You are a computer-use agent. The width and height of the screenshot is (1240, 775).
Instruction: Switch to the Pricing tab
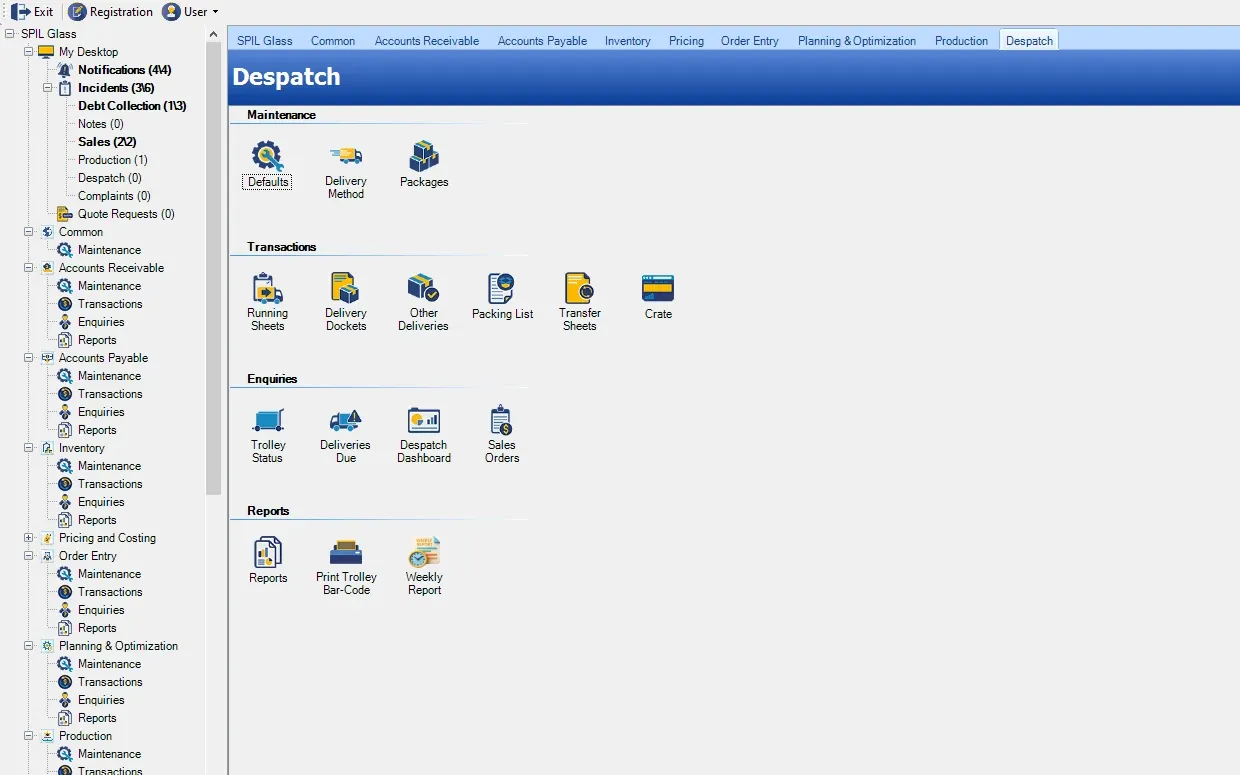tap(686, 41)
